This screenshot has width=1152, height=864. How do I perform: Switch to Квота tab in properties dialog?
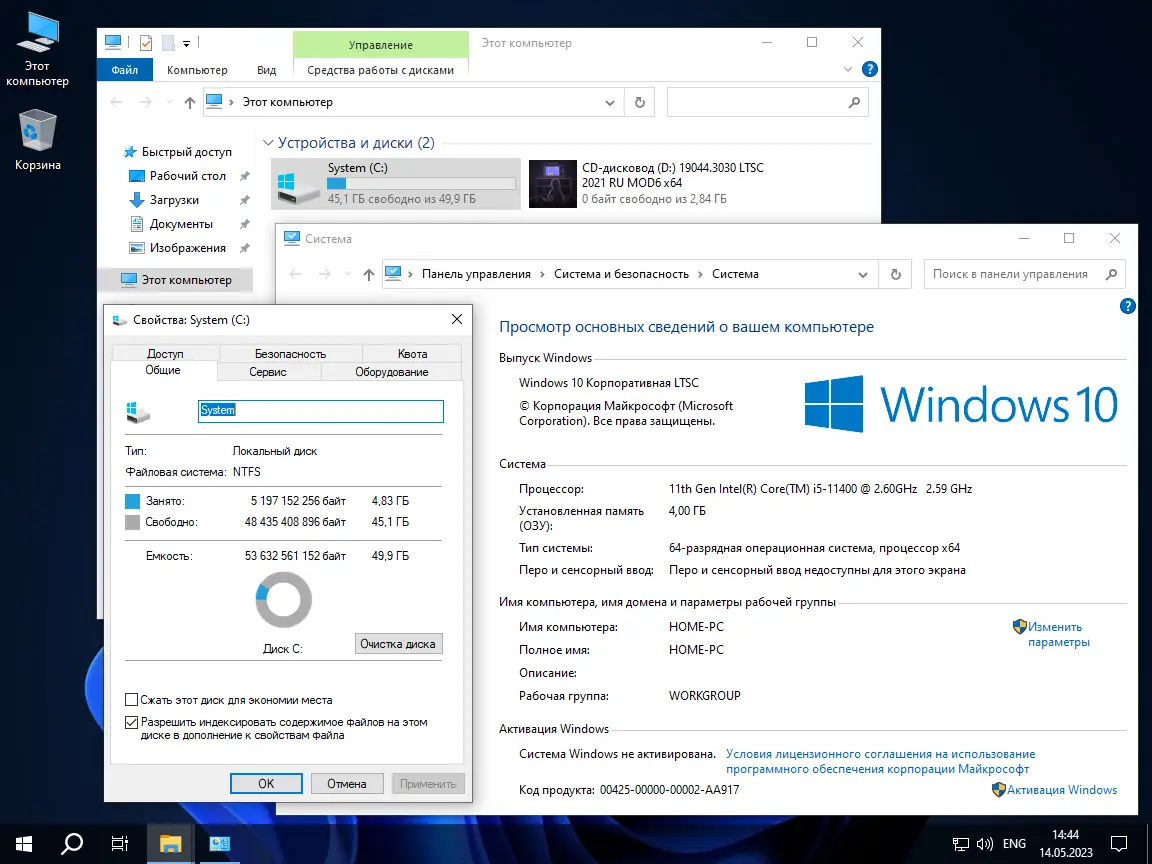click(412, 353)
